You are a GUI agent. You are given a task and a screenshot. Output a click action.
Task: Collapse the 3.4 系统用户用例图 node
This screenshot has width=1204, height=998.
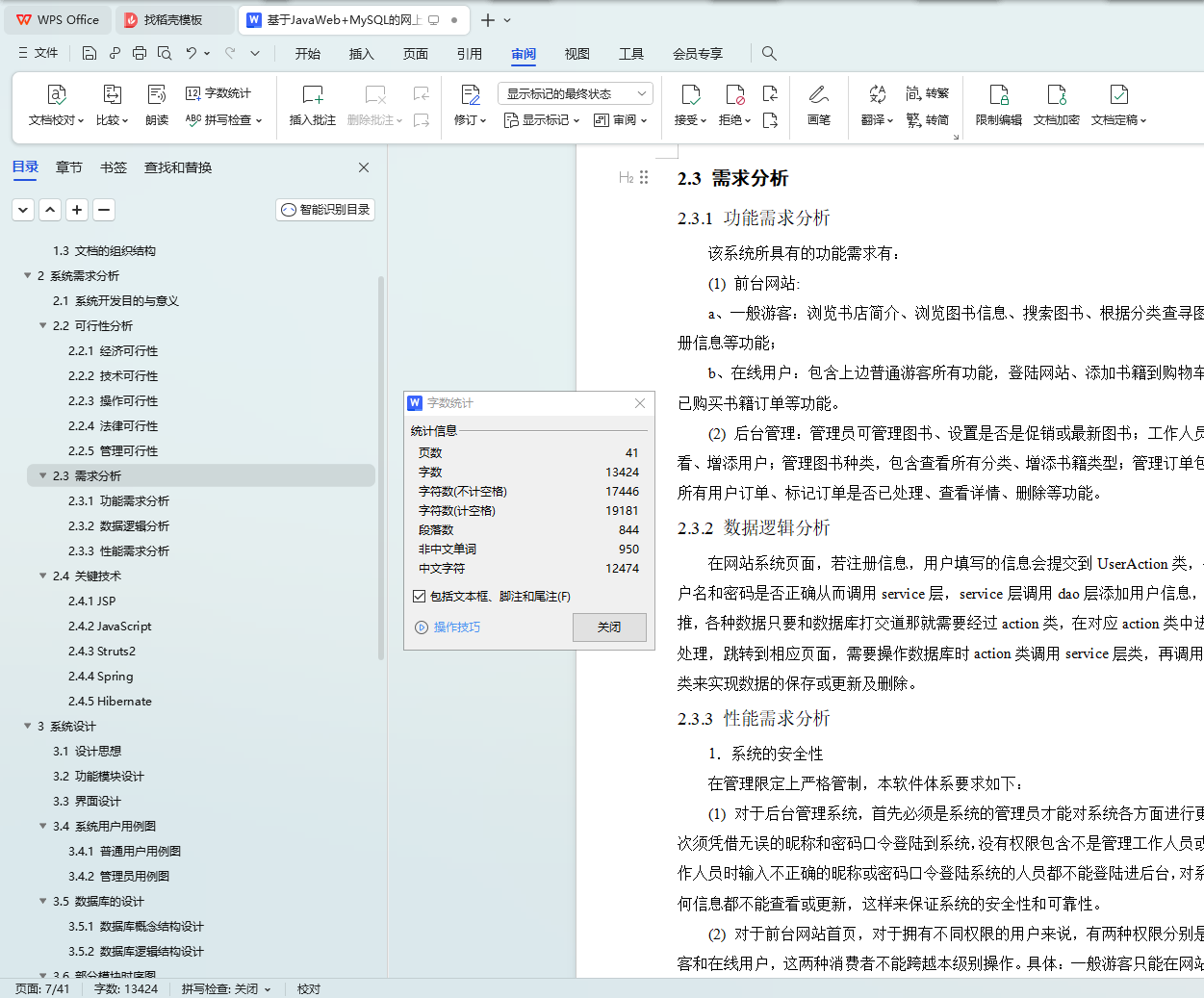[42, 827]
